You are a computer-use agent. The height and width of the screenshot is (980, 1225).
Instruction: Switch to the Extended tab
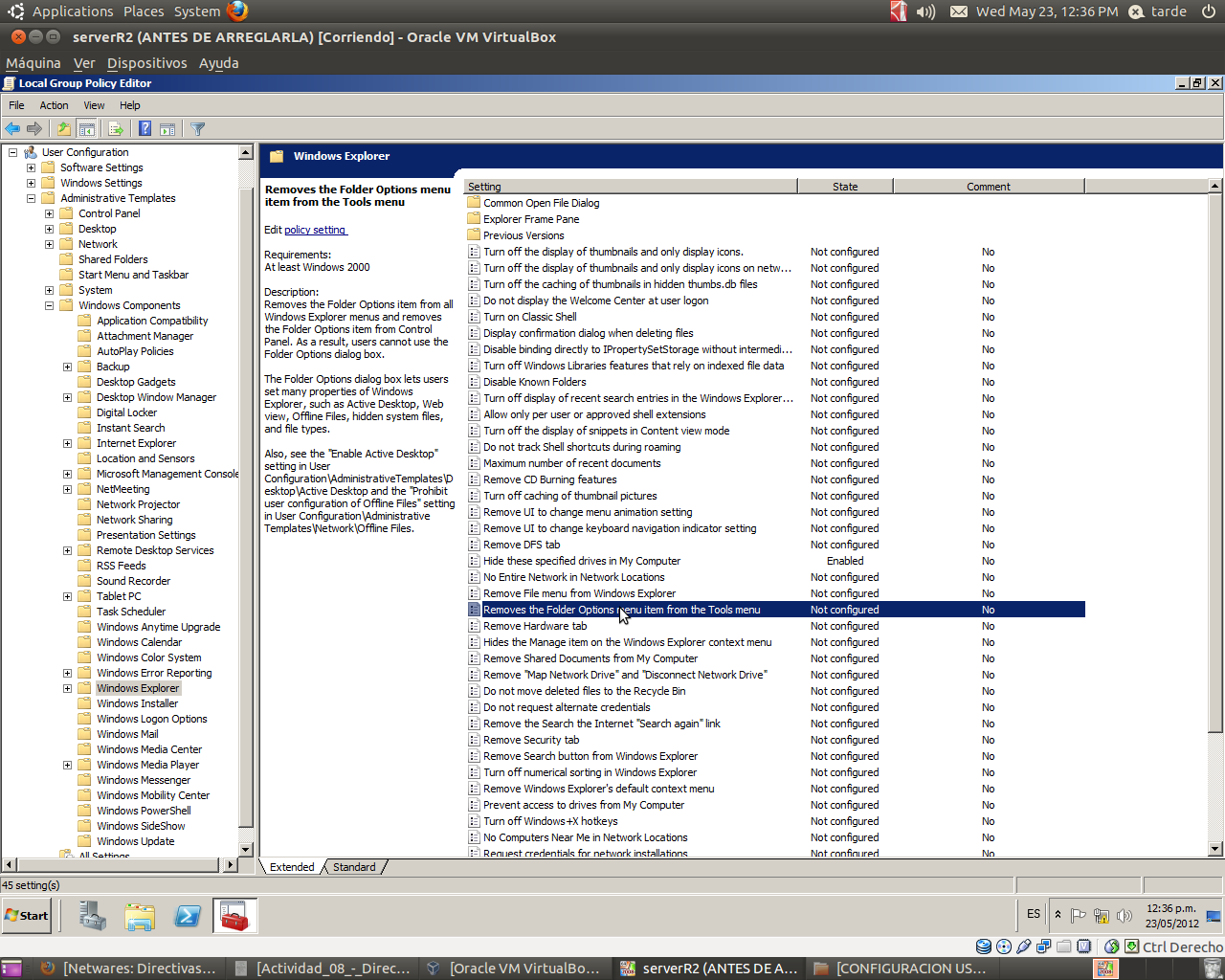[x=292, y=867]
